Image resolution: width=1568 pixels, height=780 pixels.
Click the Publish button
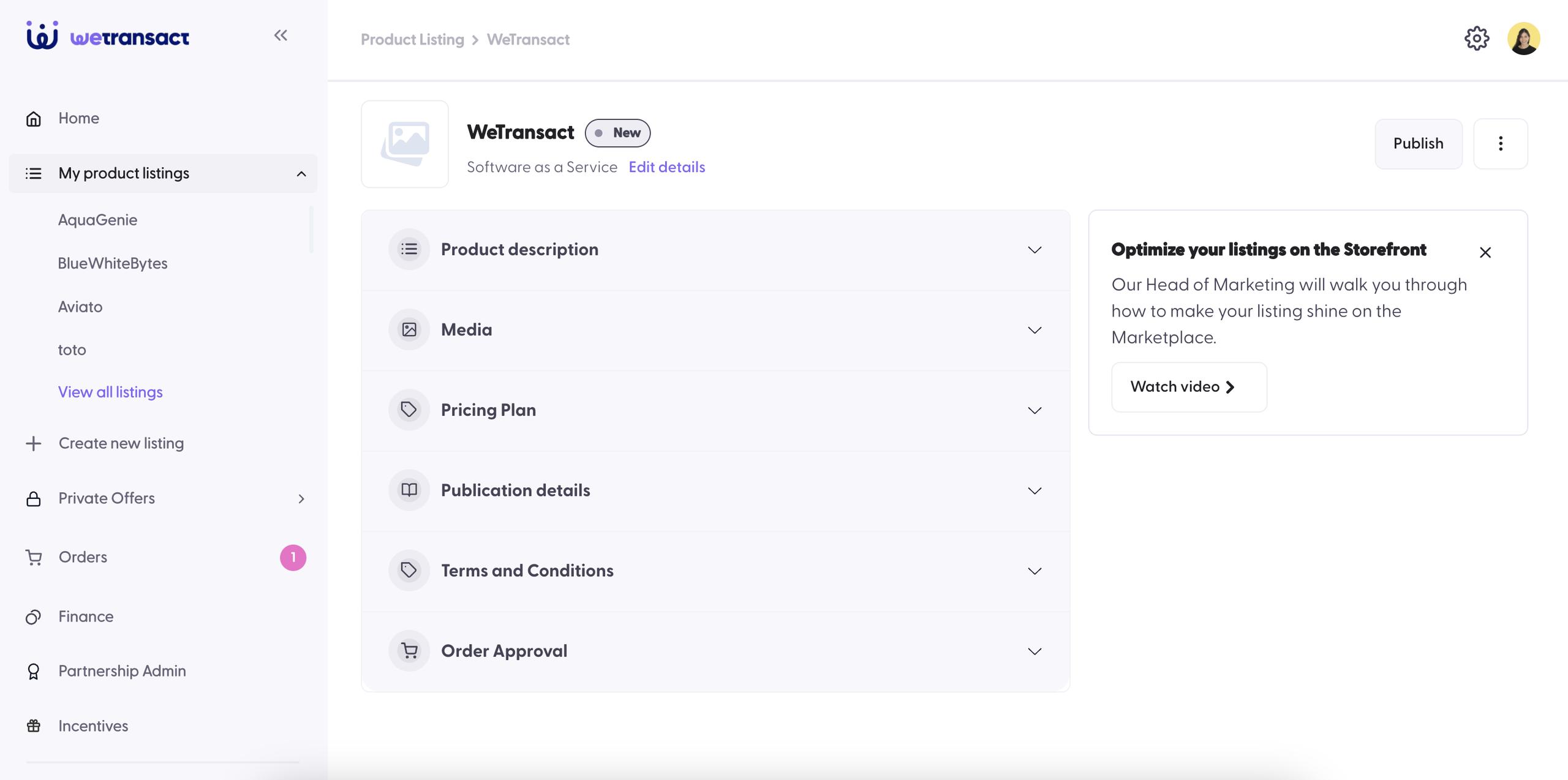pos(1418,143)
